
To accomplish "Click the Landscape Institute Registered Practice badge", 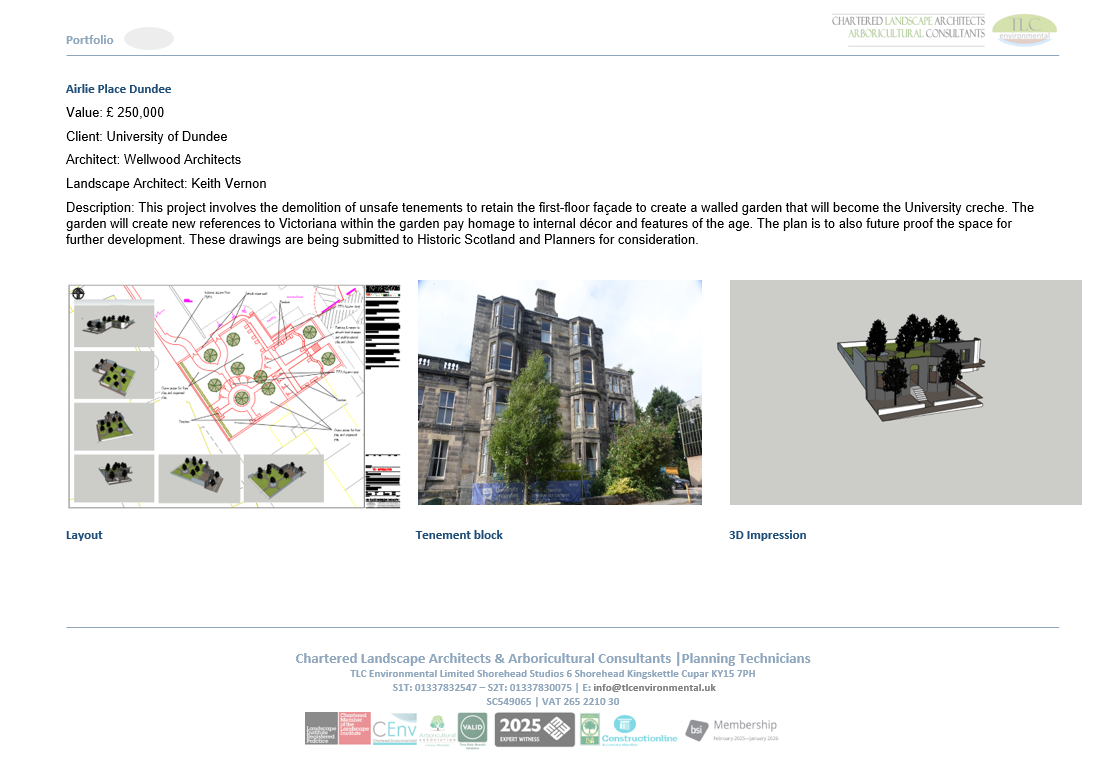I will pos(321,728).
